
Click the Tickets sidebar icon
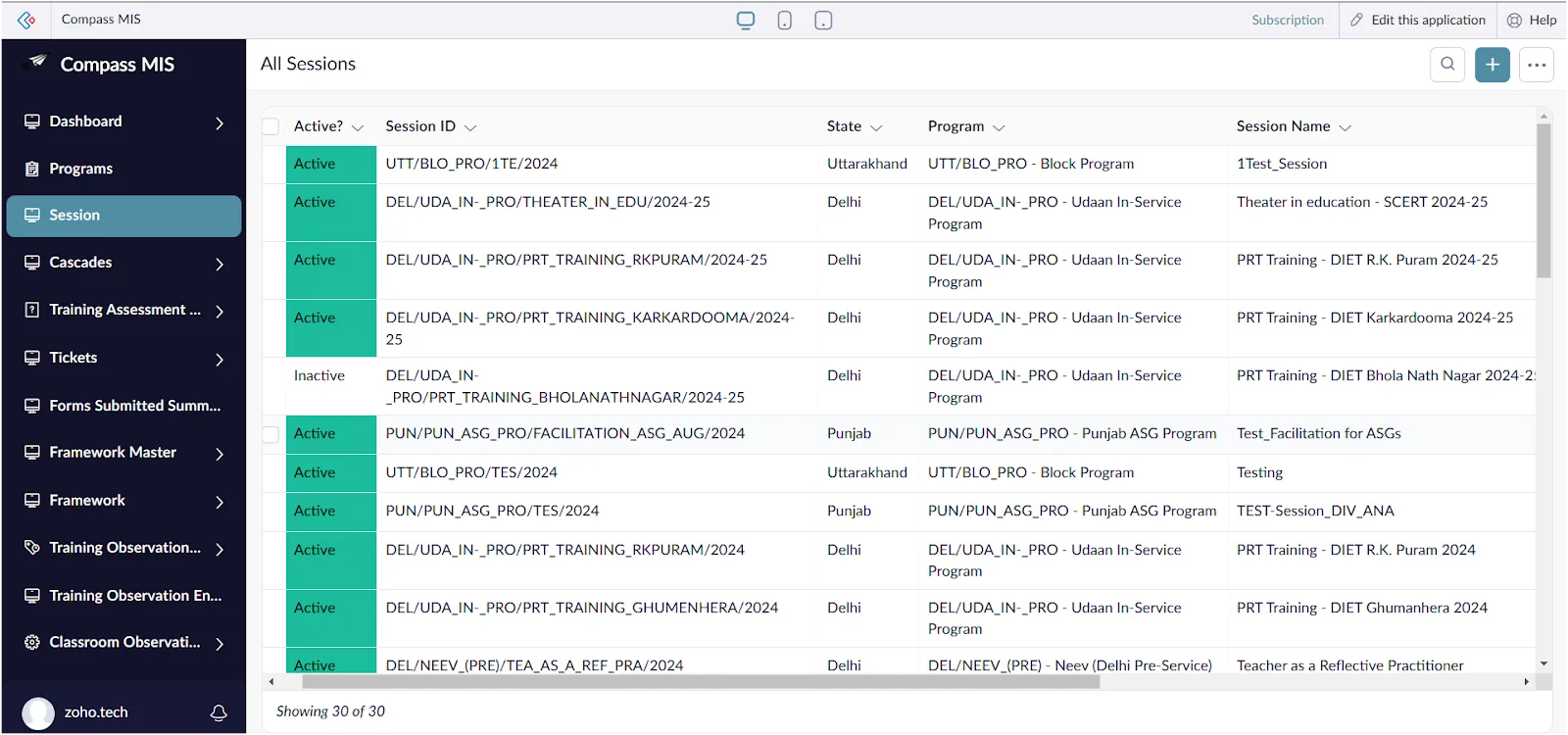point(32,358)
